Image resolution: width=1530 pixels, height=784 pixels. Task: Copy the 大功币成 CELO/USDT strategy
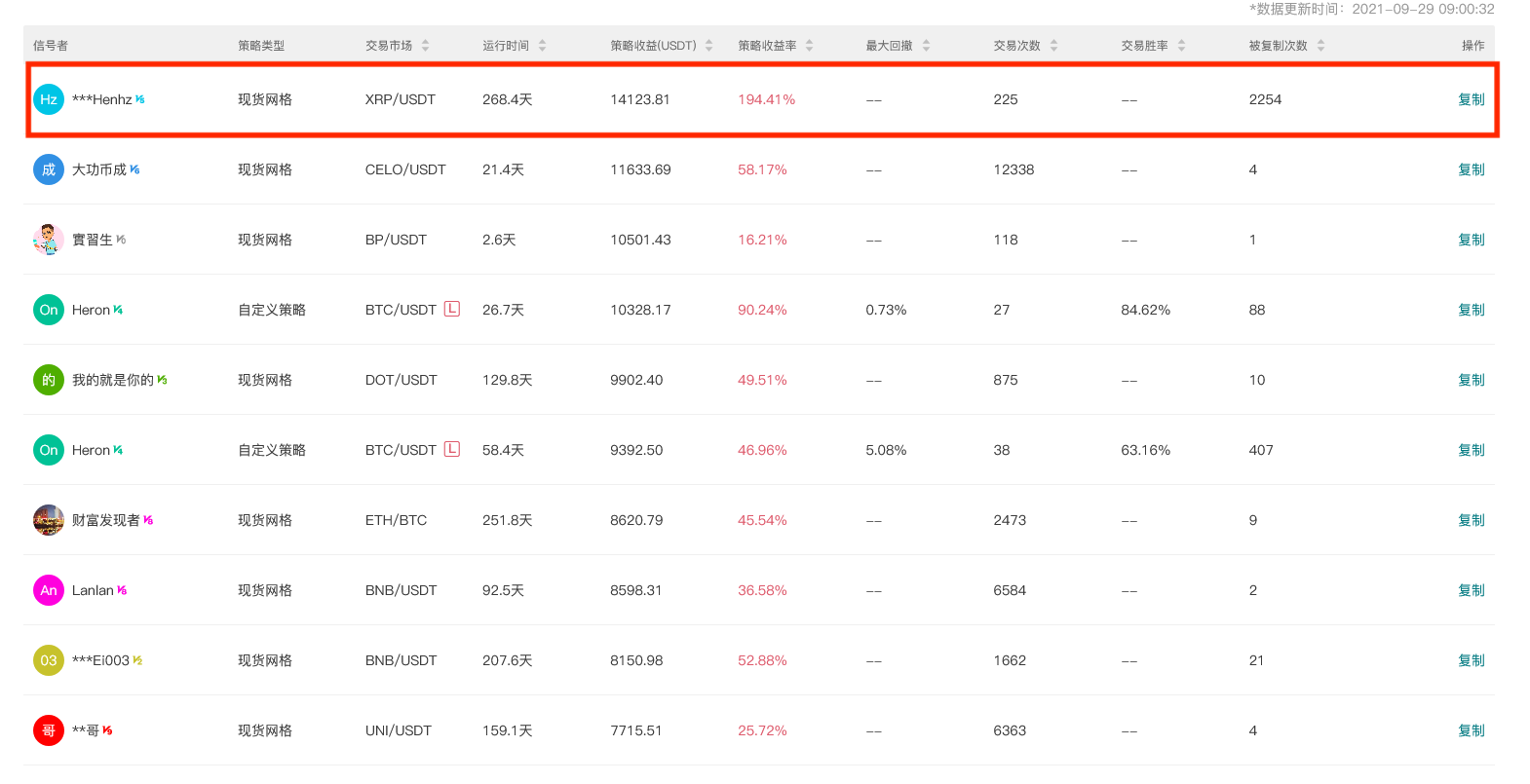tap(1472, 169)
